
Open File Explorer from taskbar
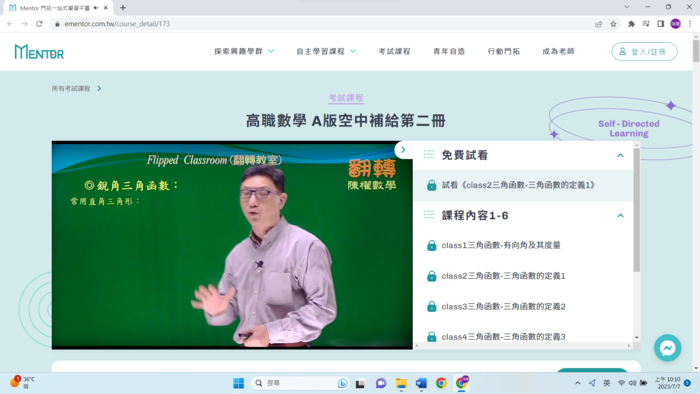(x=401, y=383)
